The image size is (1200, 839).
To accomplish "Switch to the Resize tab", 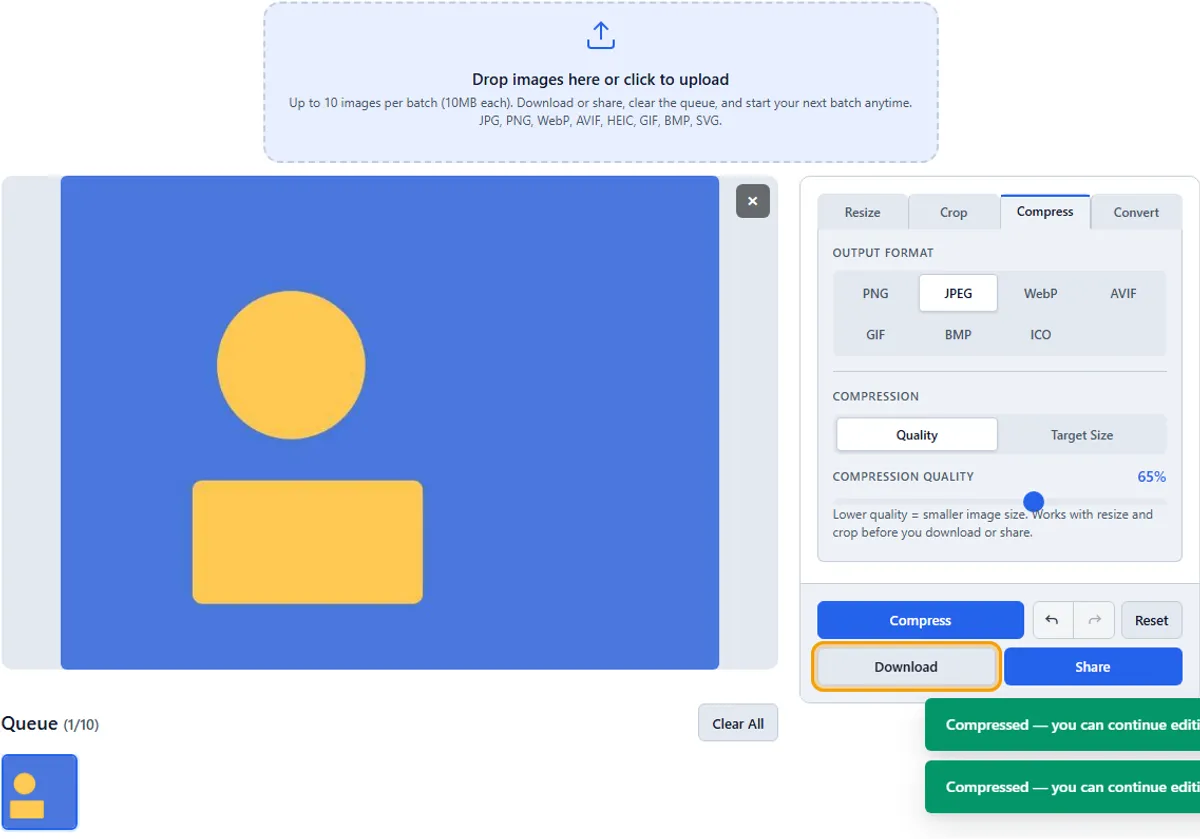I will [863, 212].
